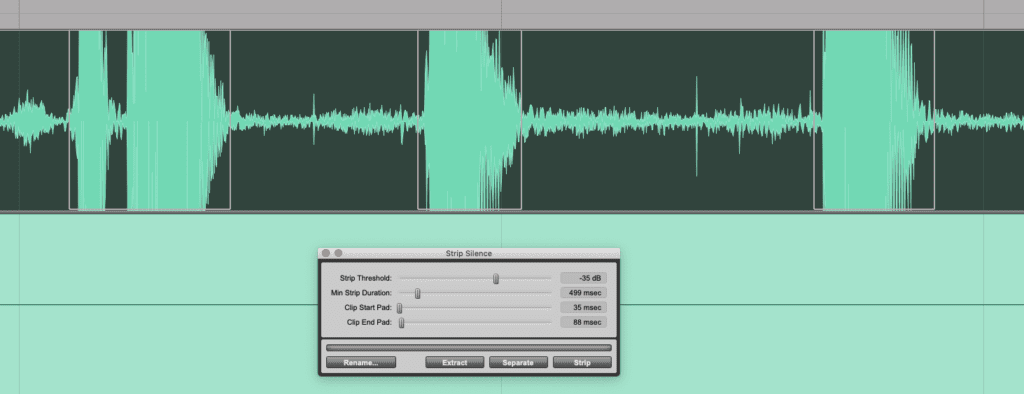Image resolution: width=1024 pixels, height=394 pixels.
Task: Click the 499 msec duration value field
Action: [583, 293]
